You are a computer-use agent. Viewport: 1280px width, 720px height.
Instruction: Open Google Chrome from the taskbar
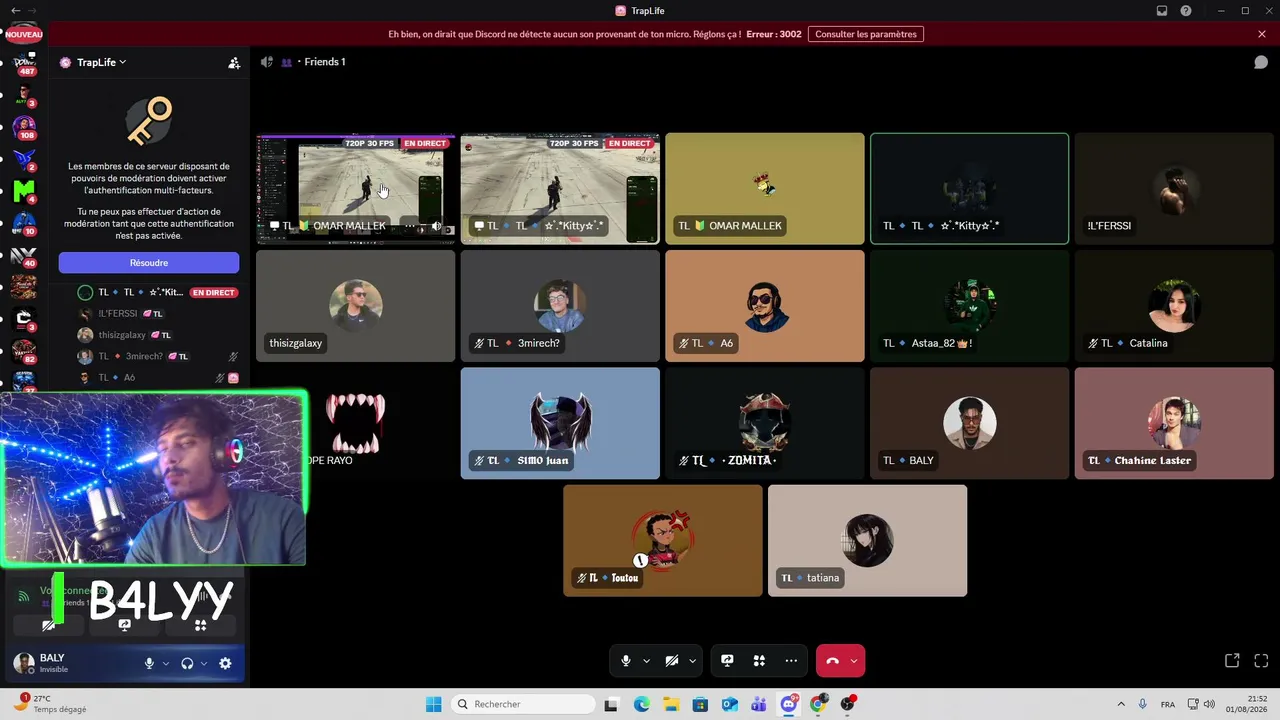(819, 704)
